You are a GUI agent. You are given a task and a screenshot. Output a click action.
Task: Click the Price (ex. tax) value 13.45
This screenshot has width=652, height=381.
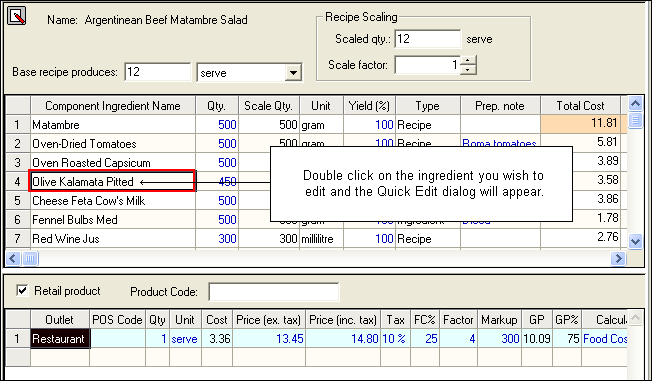click(269, 339)
